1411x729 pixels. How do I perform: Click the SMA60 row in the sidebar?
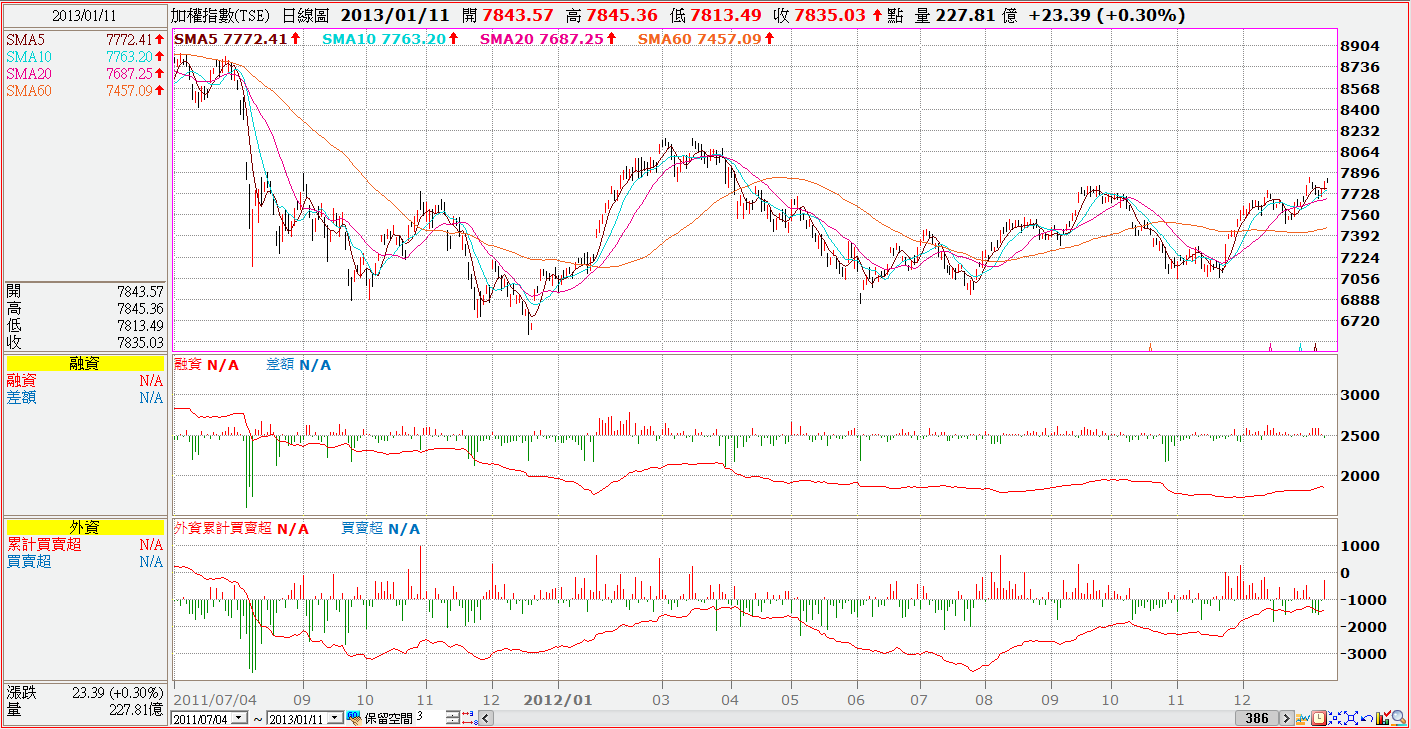(84, 90)
